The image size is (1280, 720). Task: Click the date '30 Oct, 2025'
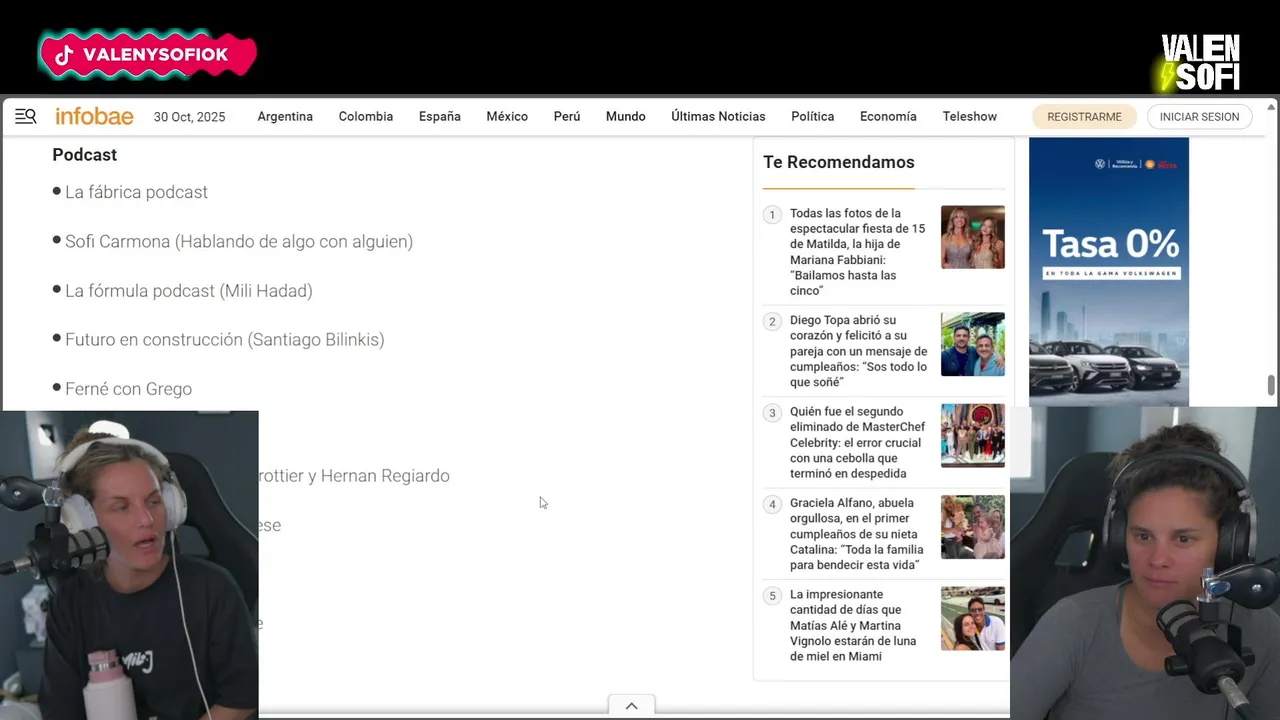click(189, 117)
